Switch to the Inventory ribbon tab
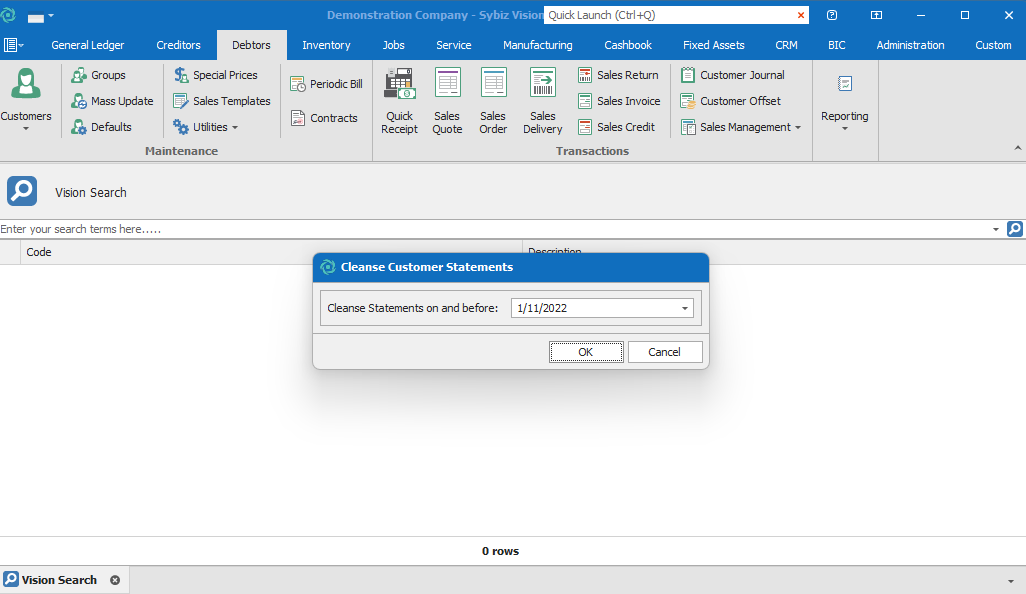Screen dimensions: 1026x594 [326, 45]
